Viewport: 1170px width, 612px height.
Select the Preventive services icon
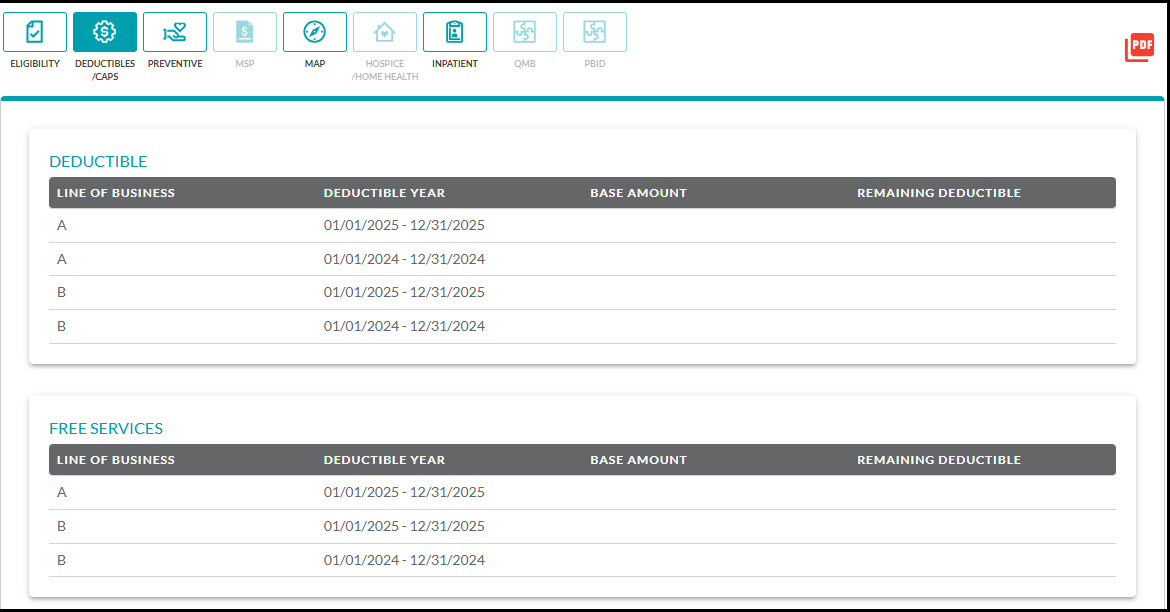pos(174,31)
